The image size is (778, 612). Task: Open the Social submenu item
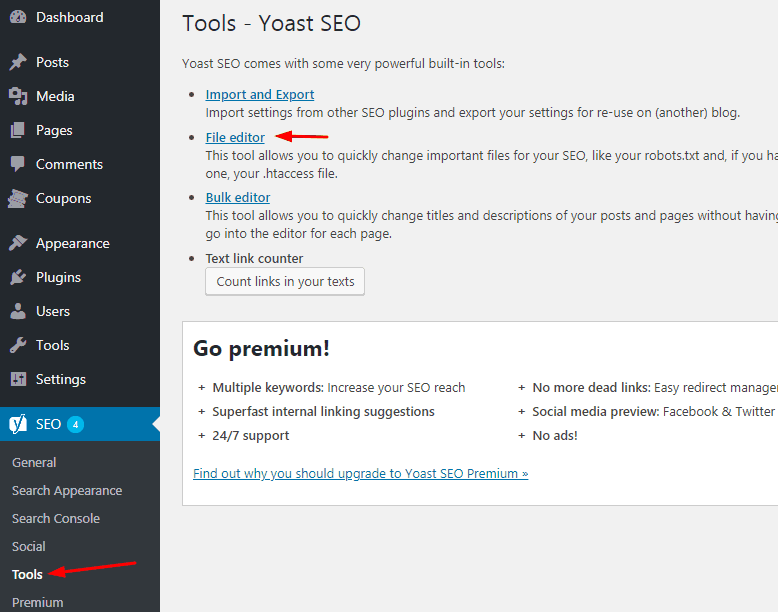click(28, 546)
